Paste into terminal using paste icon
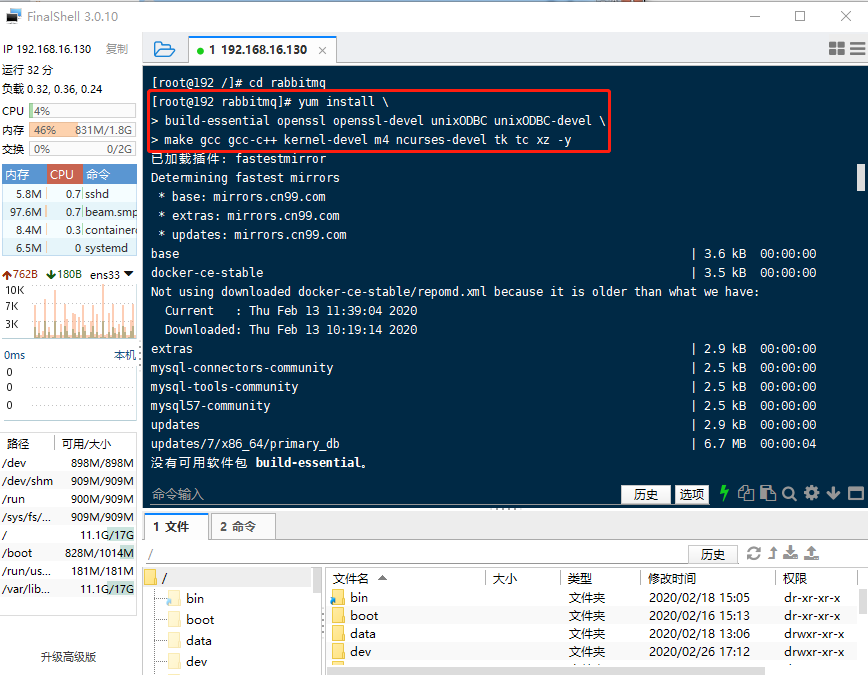The width and height of the screenshot is (868, 675). tap(767, 493)
